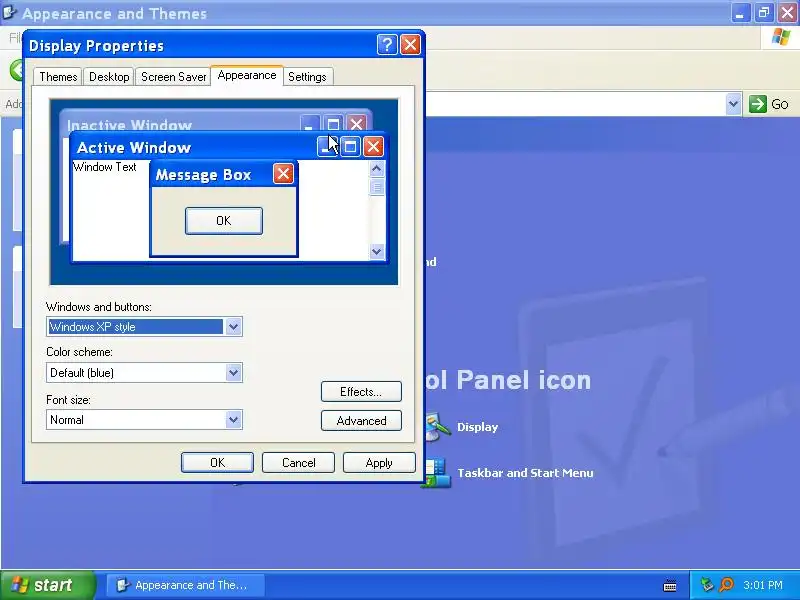
Task: Click the on-screen keyboard tray icon
Action: (x=670, y=586)
